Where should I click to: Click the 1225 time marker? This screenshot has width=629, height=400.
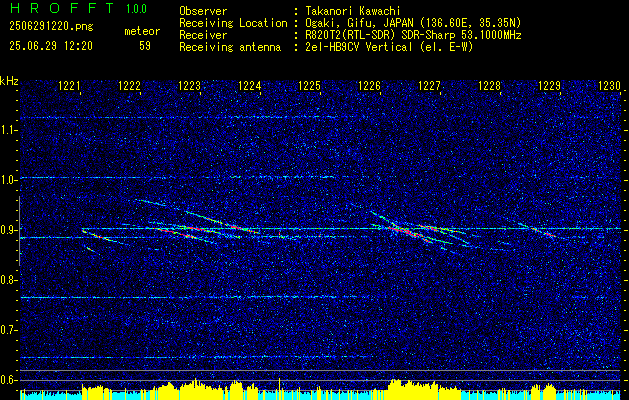coord(310,86)
